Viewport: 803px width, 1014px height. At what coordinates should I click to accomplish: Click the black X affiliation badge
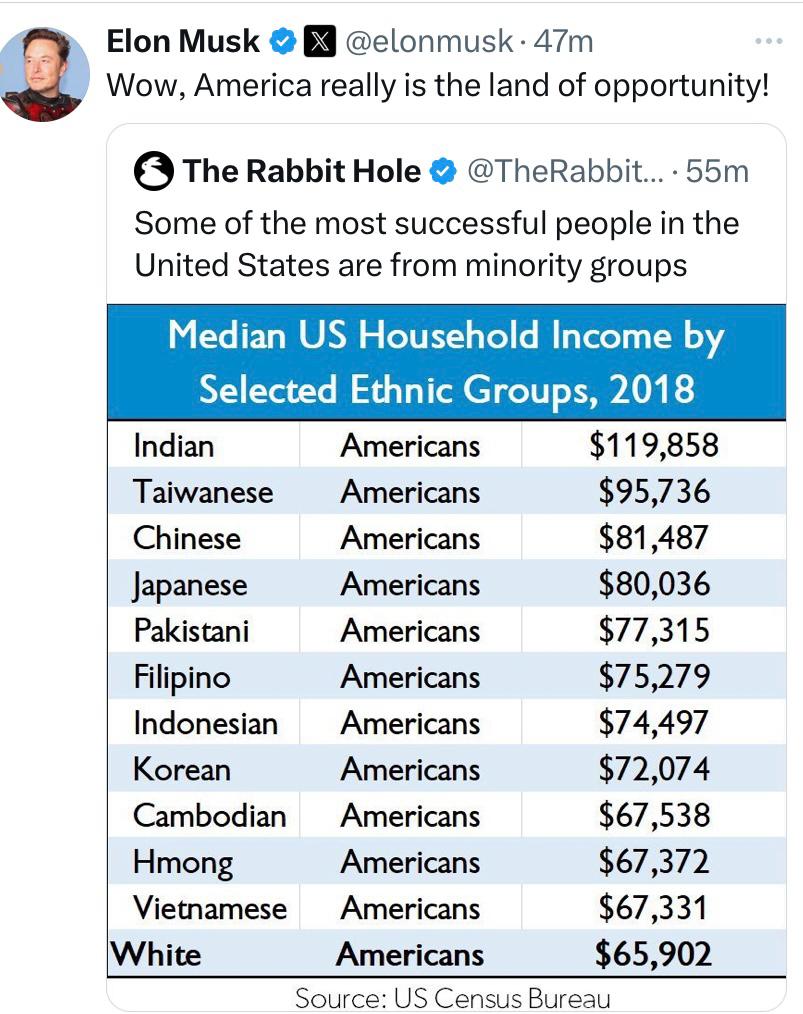(319, 42)
